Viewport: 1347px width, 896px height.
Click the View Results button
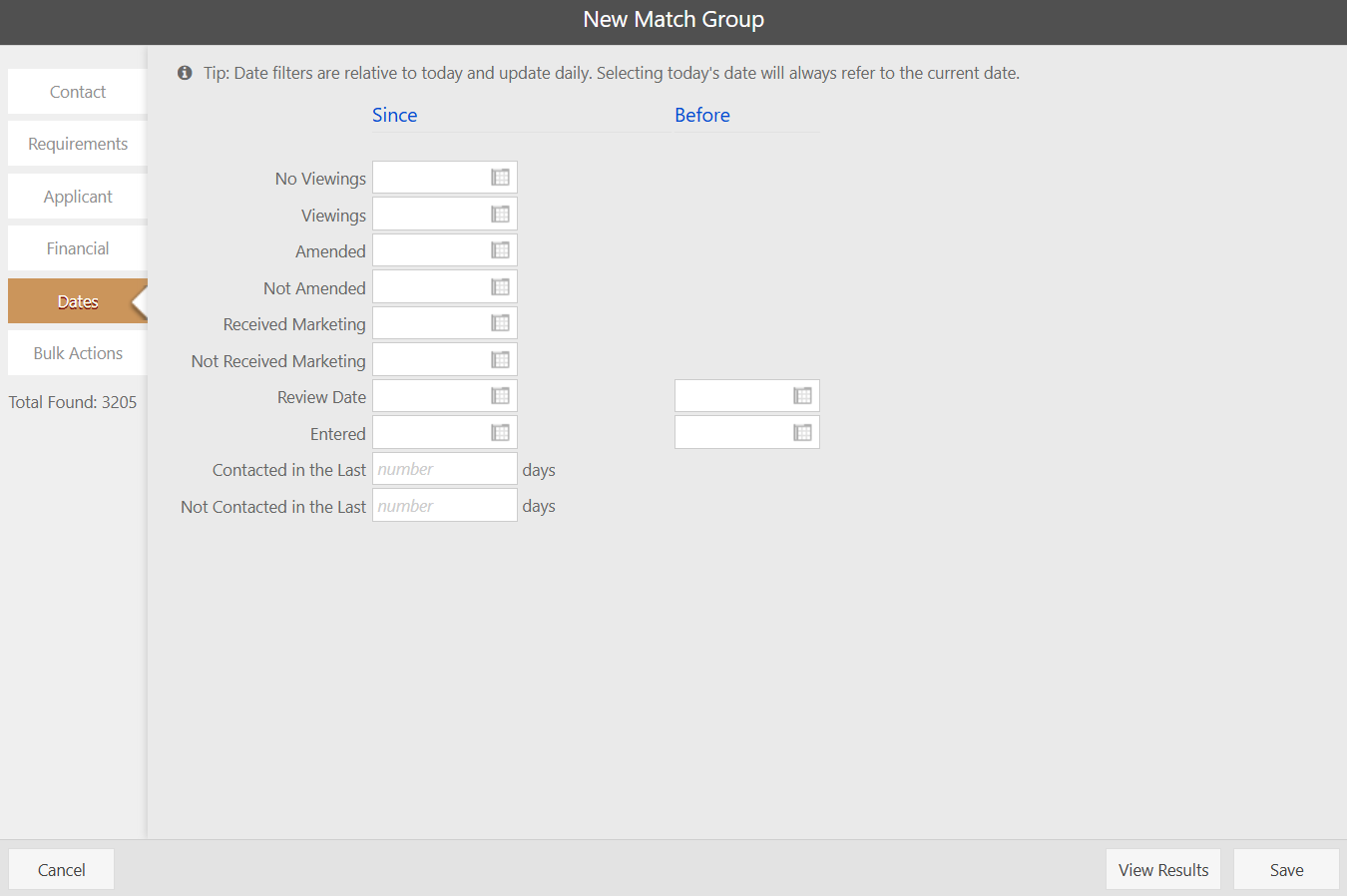click(1163, 870)
